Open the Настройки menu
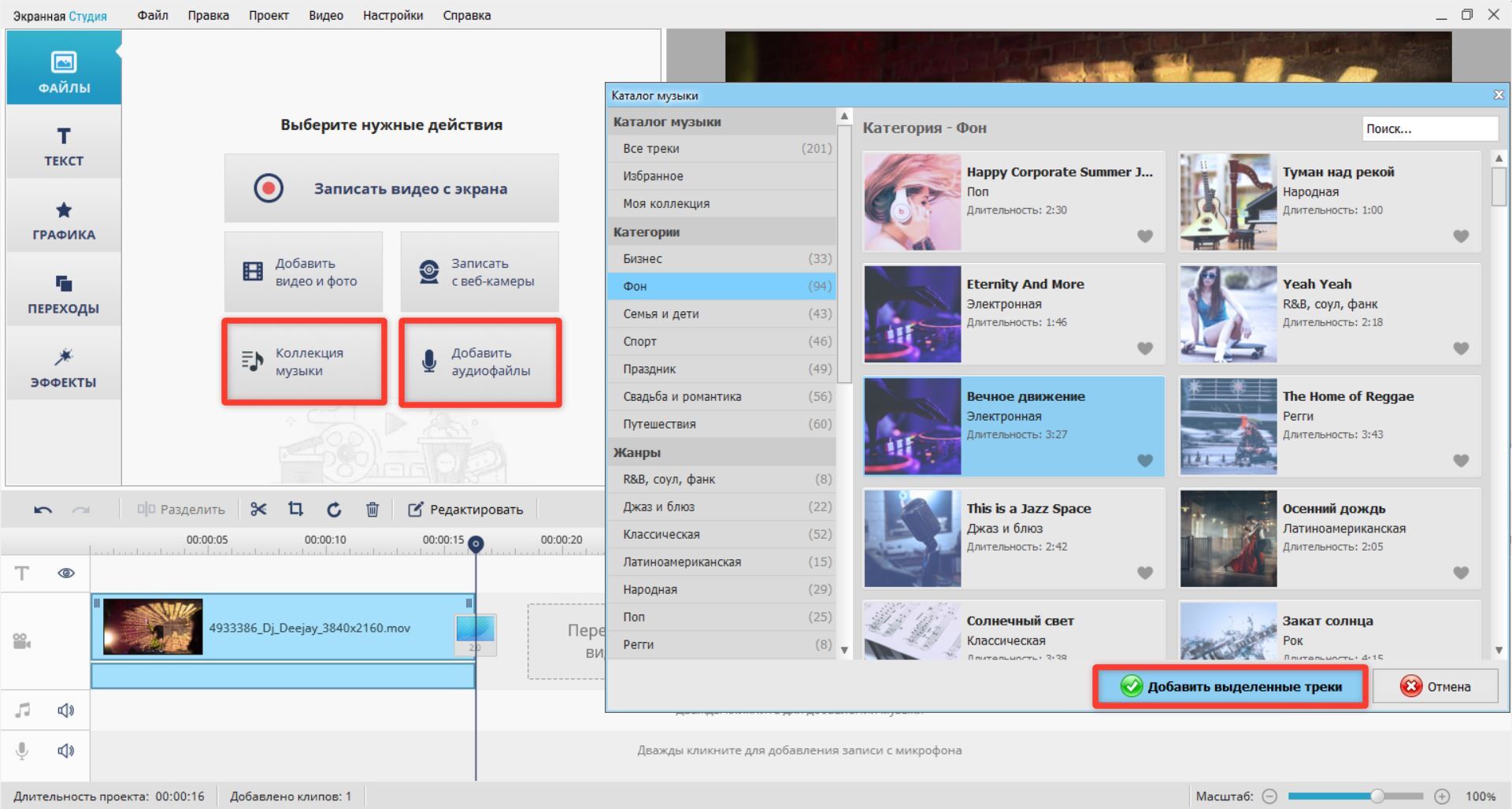The image size is (1512, 809). point(392,15)
